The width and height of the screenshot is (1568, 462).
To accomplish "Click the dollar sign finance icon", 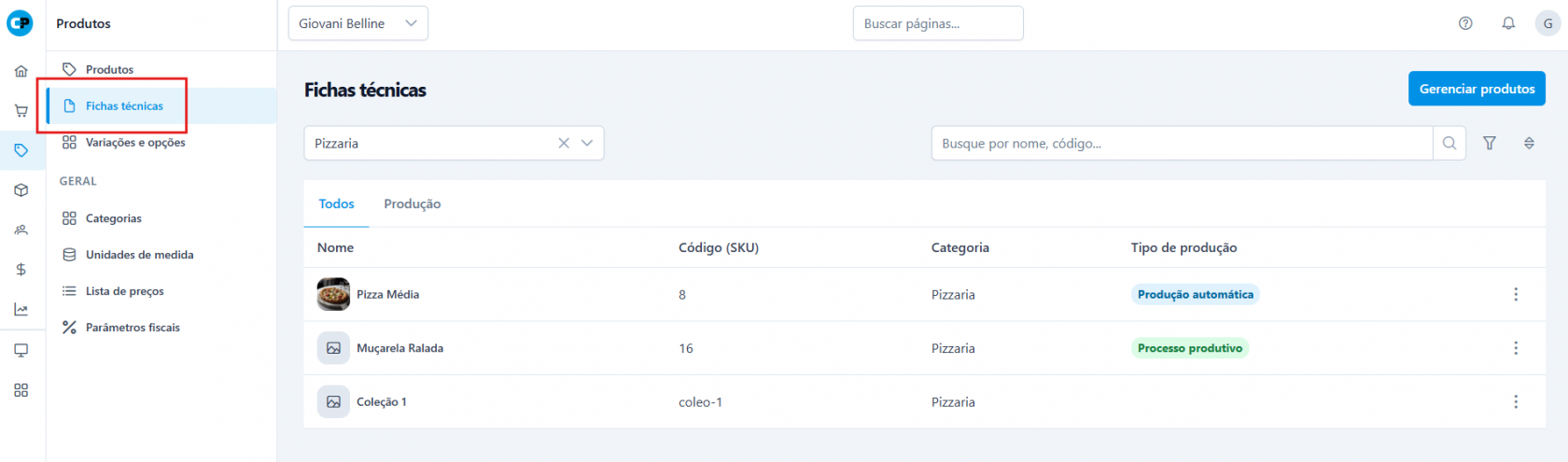I will coord(21,270).
